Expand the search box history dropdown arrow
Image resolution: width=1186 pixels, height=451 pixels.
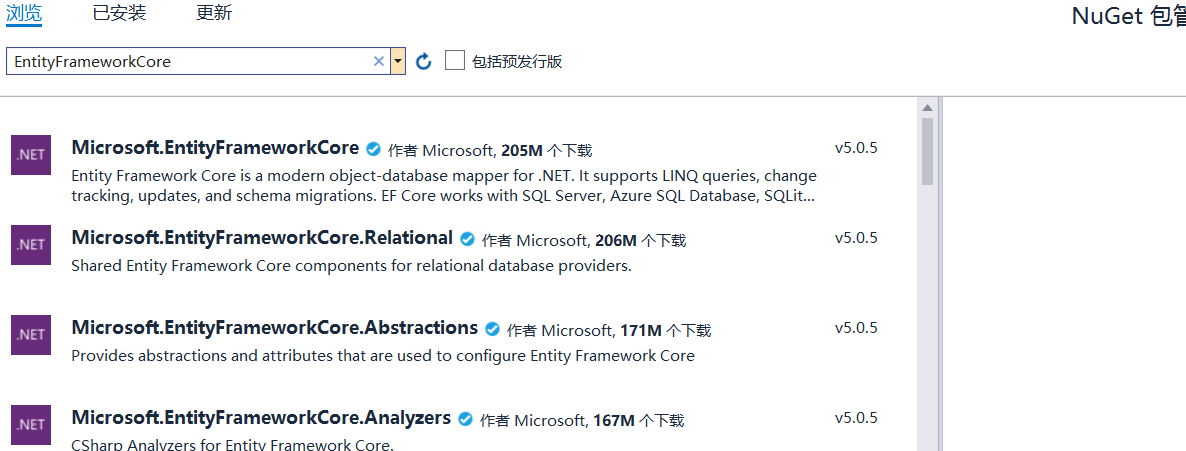[398, 61]
